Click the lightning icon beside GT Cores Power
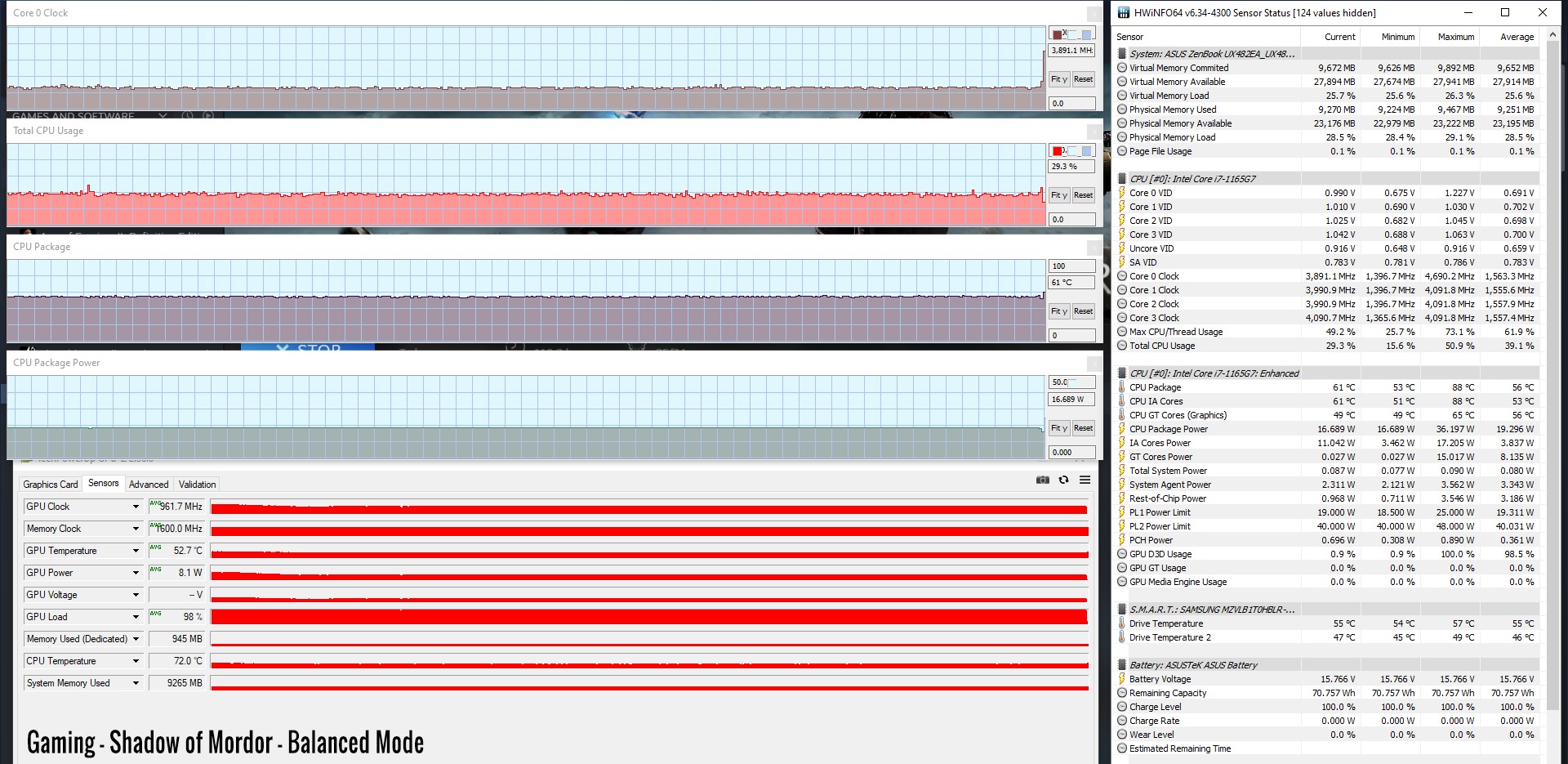Image resolution: width=1568 pixels, height=764 pixels. click(1122, 457)
